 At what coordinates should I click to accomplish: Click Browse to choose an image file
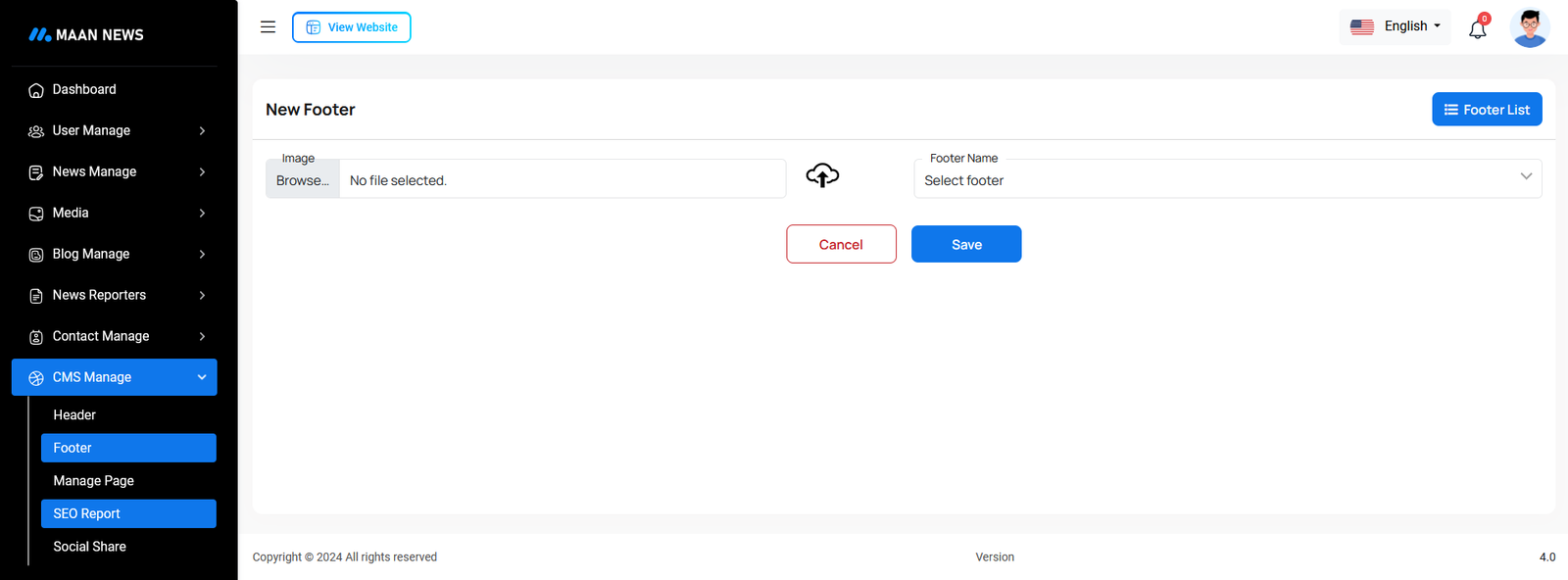pyautogui.click(x=303, y=180)
